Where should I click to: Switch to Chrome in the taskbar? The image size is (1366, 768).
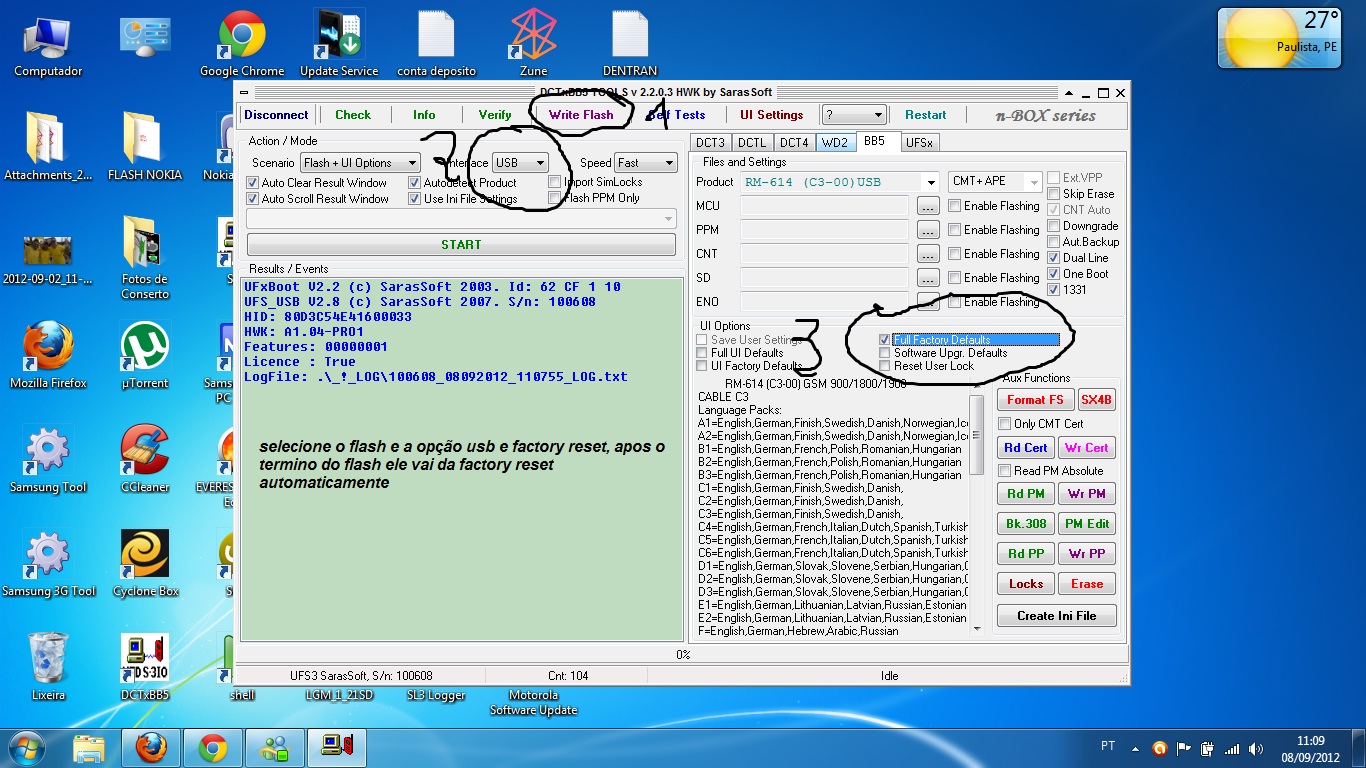point(212,747)
